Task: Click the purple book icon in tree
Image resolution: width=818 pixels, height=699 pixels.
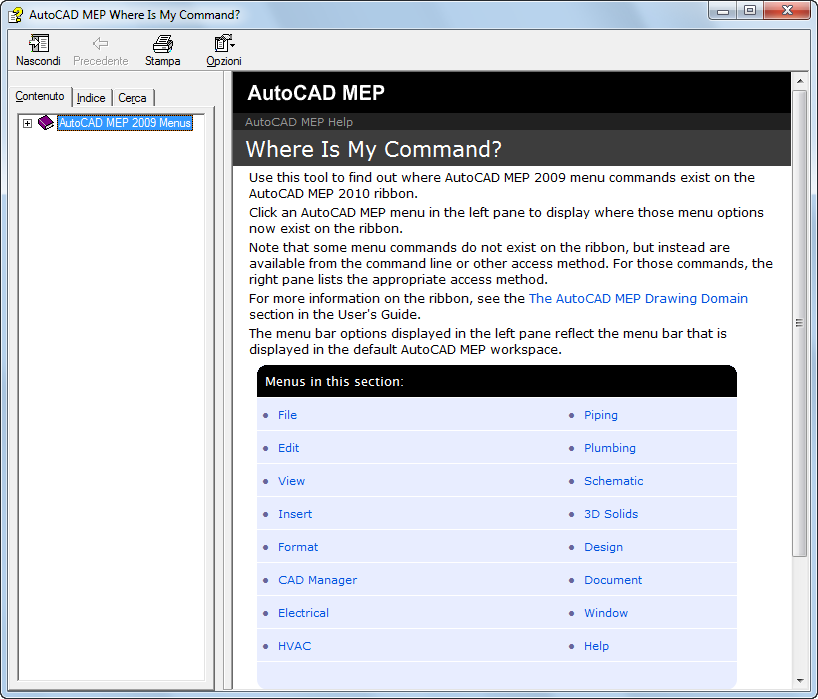Action: (46, 123)
